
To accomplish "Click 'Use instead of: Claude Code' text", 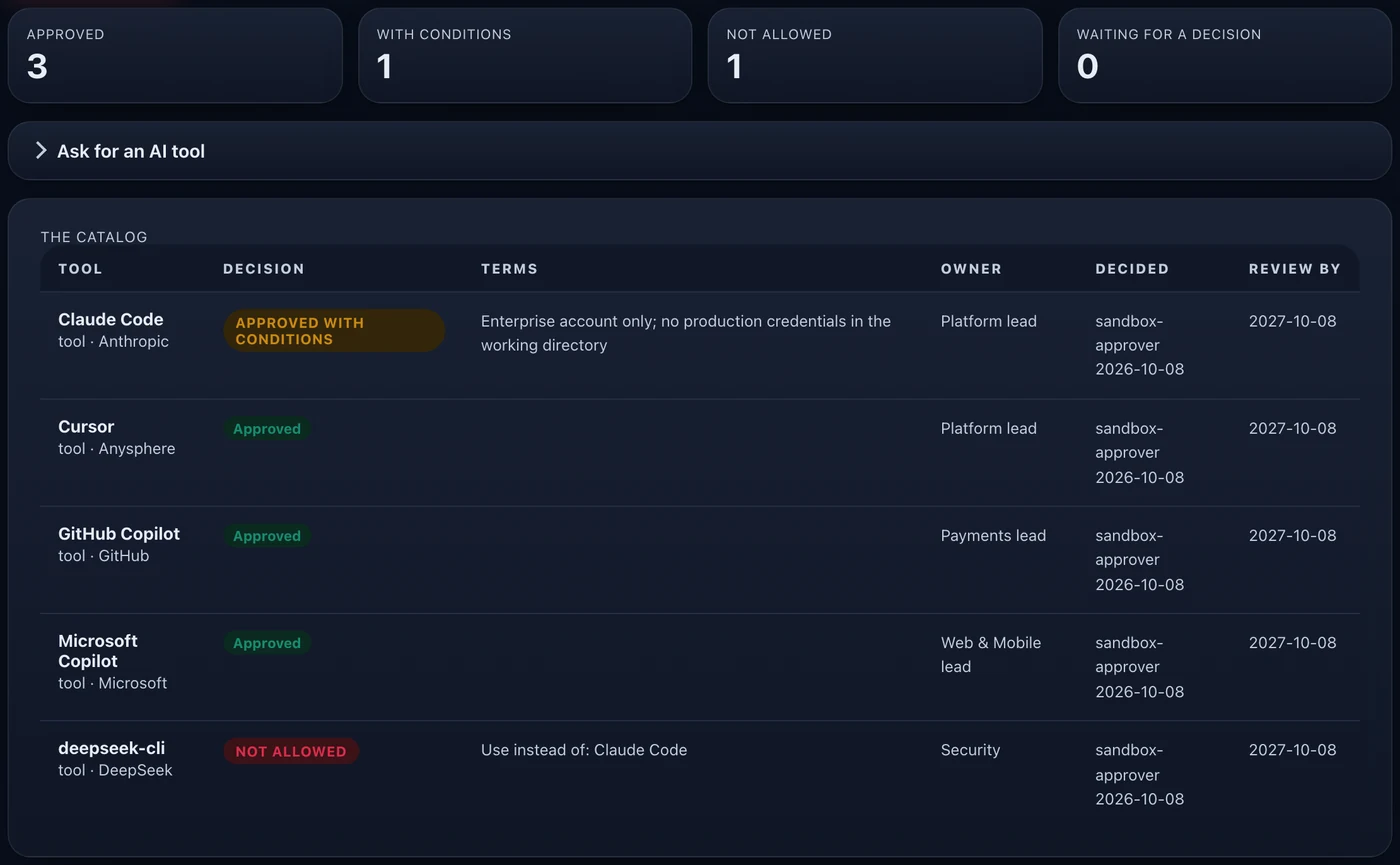I will (584, 750).
